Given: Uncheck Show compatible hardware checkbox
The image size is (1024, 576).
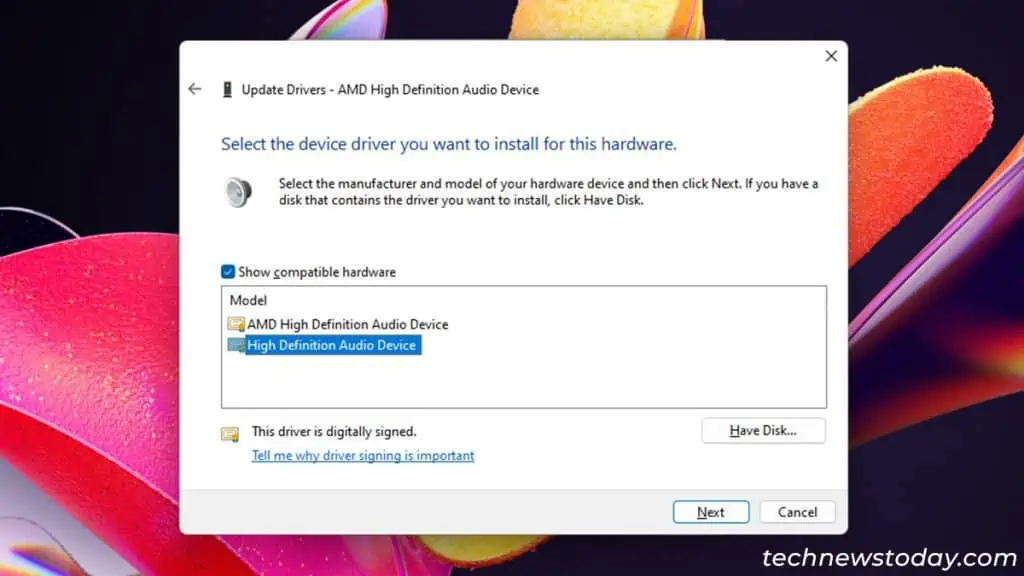Looking at the screenshot, I should pyautogui.click(x=227, y=272).
